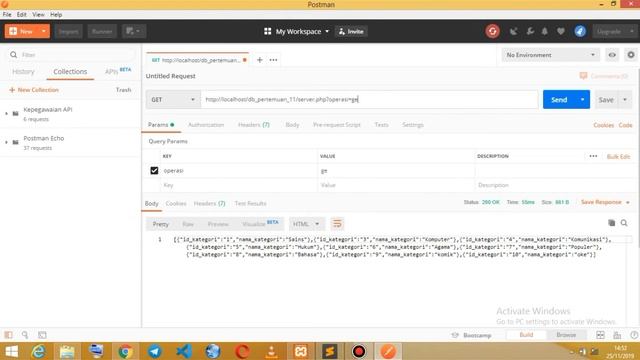
Task: Toggle line wrap in response body
Action: pyautogui.click(x=337, y=224)
